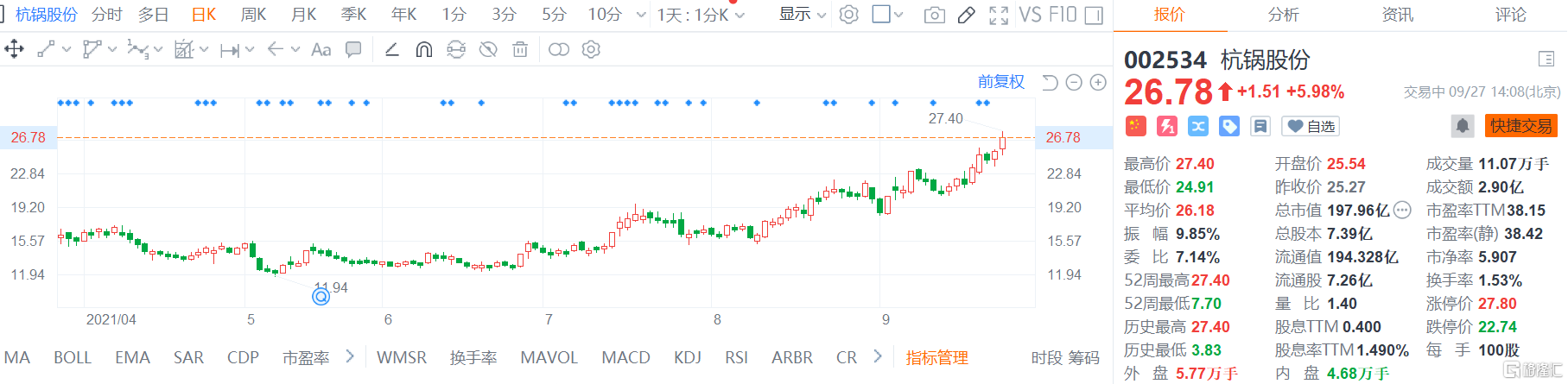Reset chart zoom with undo arrow
The image size is (1568, 384).
[x=1050, y=82]
